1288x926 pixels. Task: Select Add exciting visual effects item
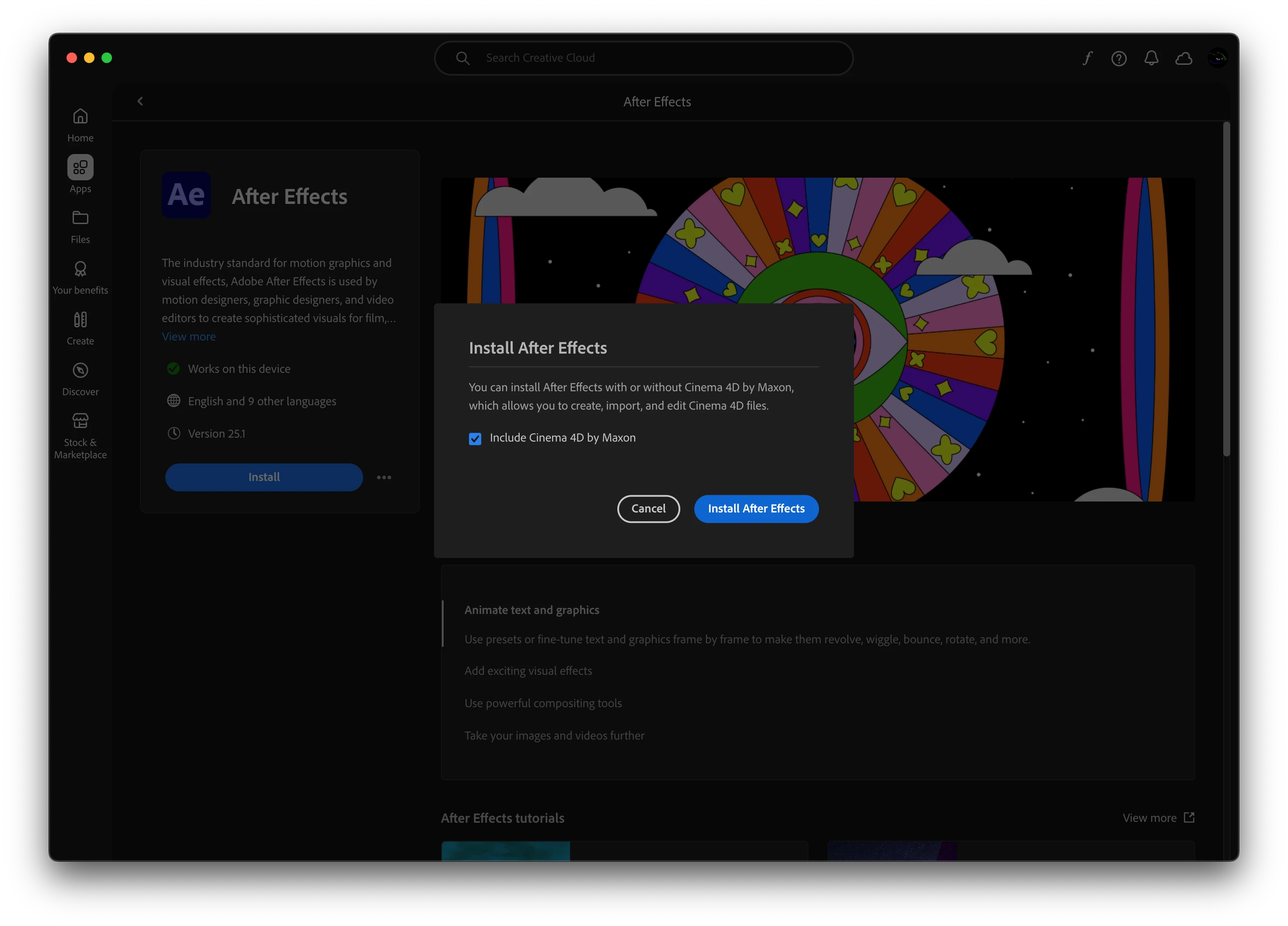pyautogui.click(x=528, y=671)
